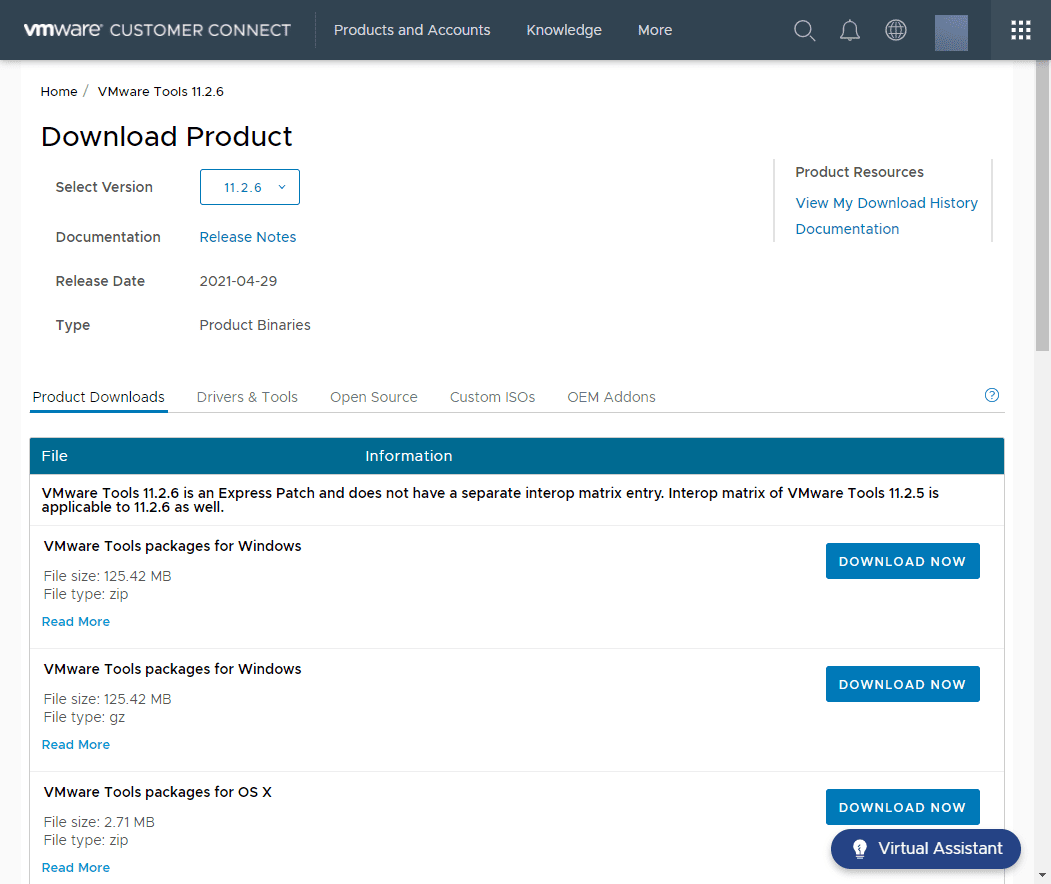Expand Read More under Windows zip package
1051x884 pixels.
pos(75,621)
